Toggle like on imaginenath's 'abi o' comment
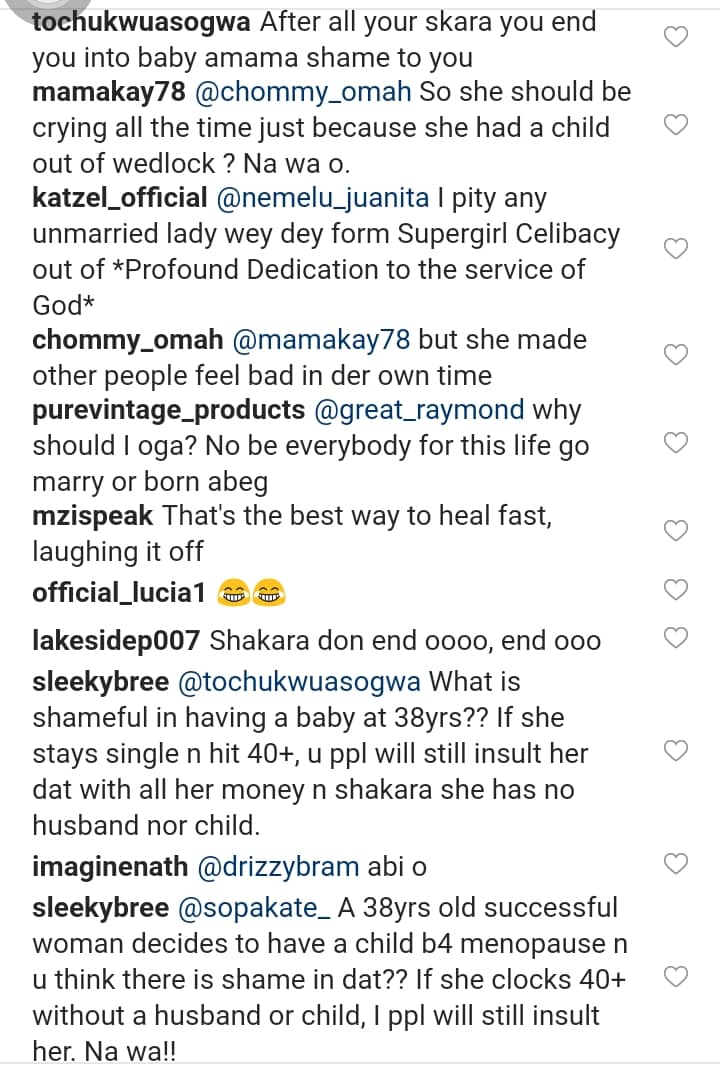This screenshot has height=1072, width=720. click(677, 862)
